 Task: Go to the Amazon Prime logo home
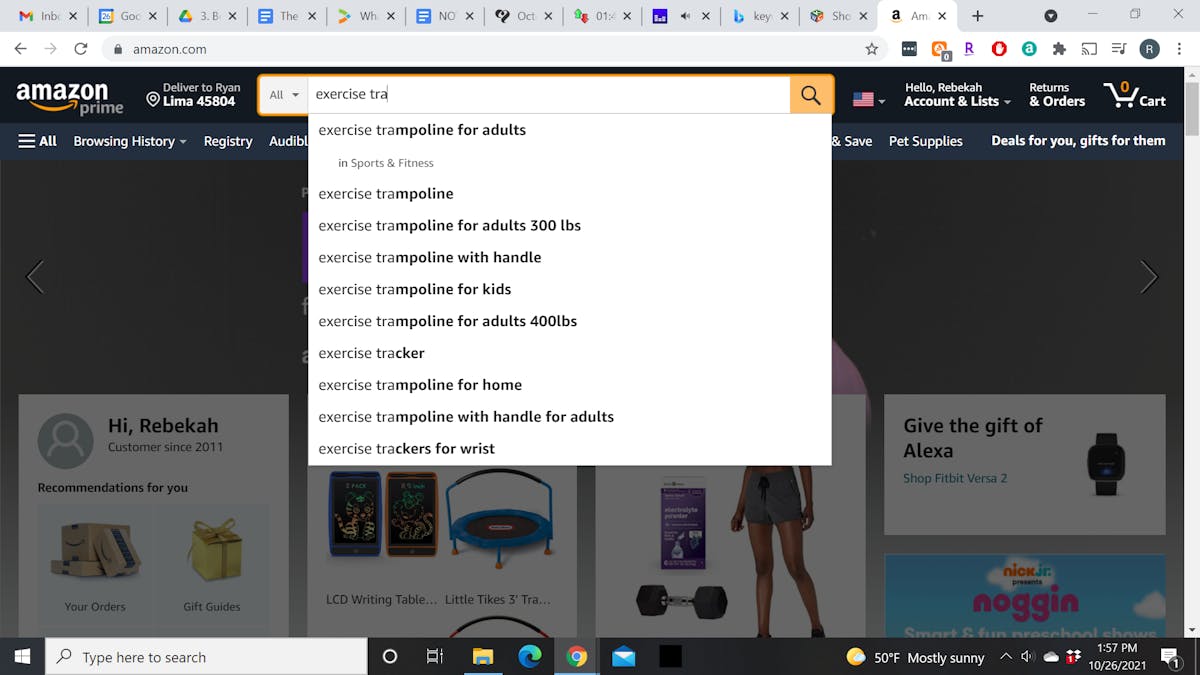[x=70, y=97]
